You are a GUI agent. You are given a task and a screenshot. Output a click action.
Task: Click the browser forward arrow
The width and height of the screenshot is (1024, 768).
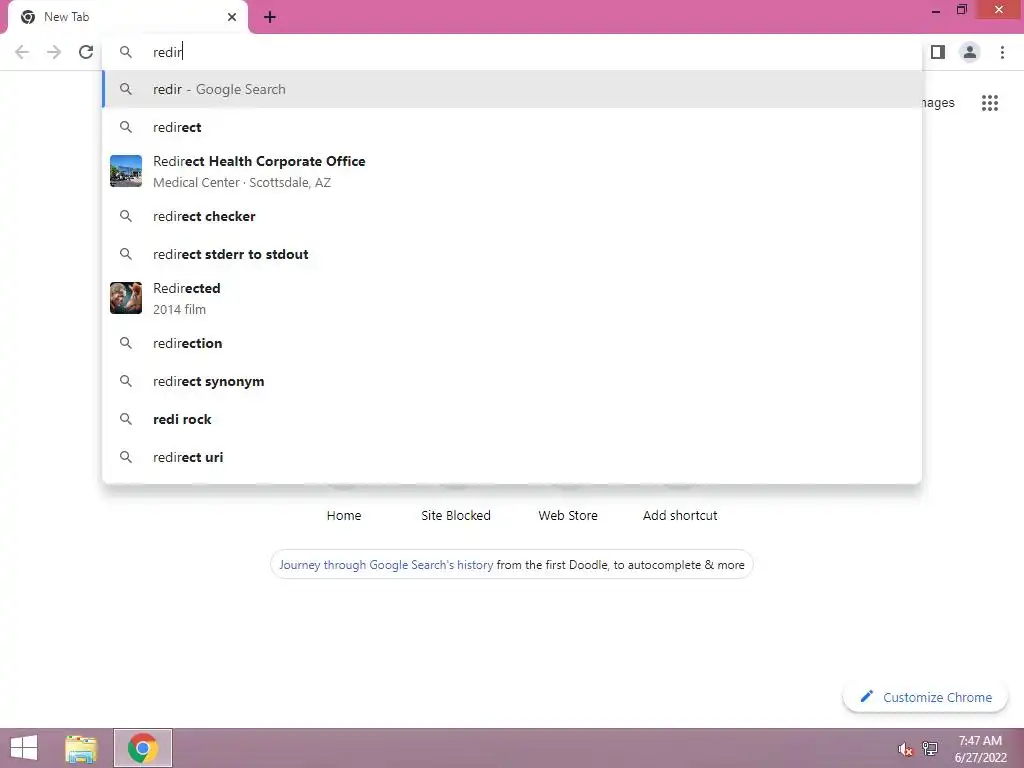click(54, 52)
